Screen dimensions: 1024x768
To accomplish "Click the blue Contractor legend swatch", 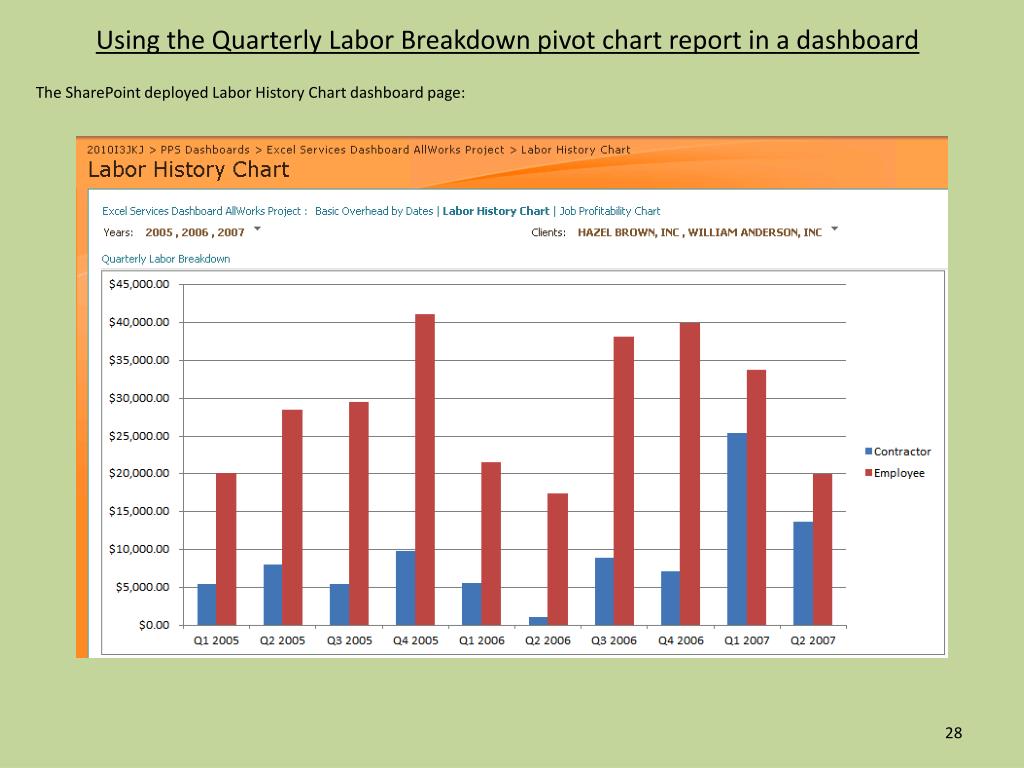I will (x=869, y=451).
